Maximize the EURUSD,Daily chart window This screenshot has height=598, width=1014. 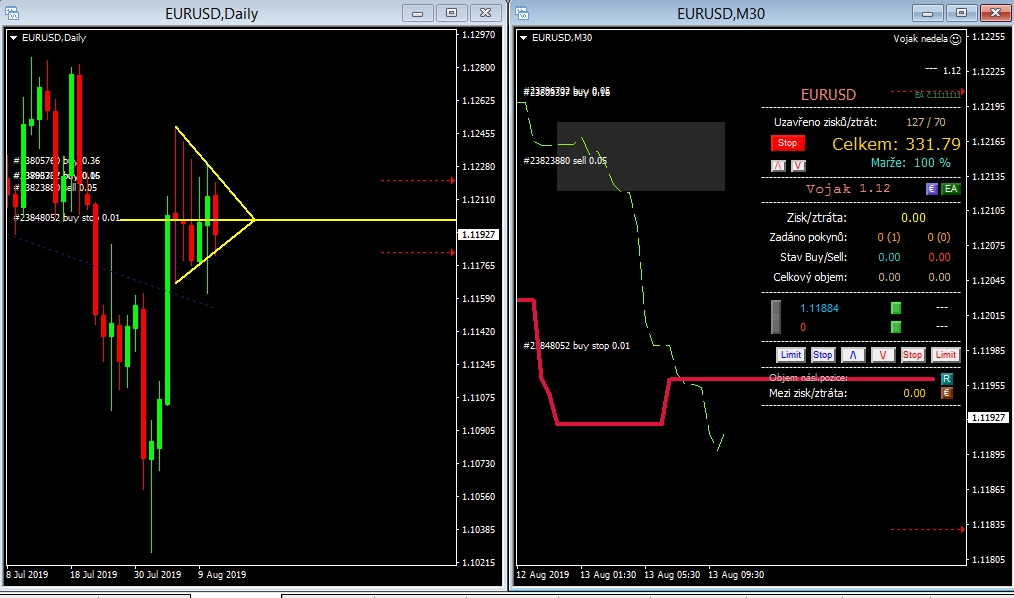click(451, 12)
